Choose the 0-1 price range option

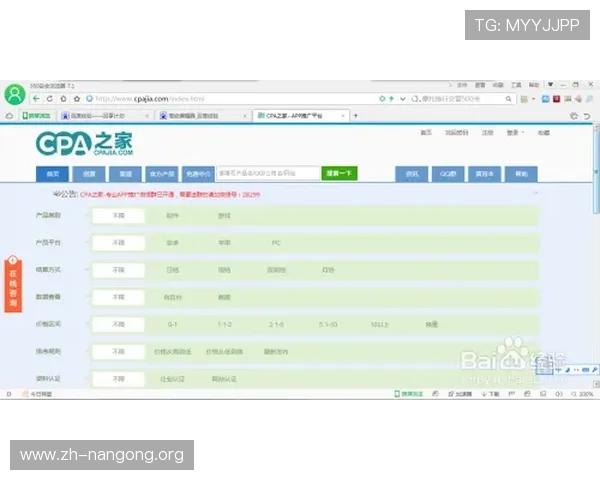click(173, 325)
